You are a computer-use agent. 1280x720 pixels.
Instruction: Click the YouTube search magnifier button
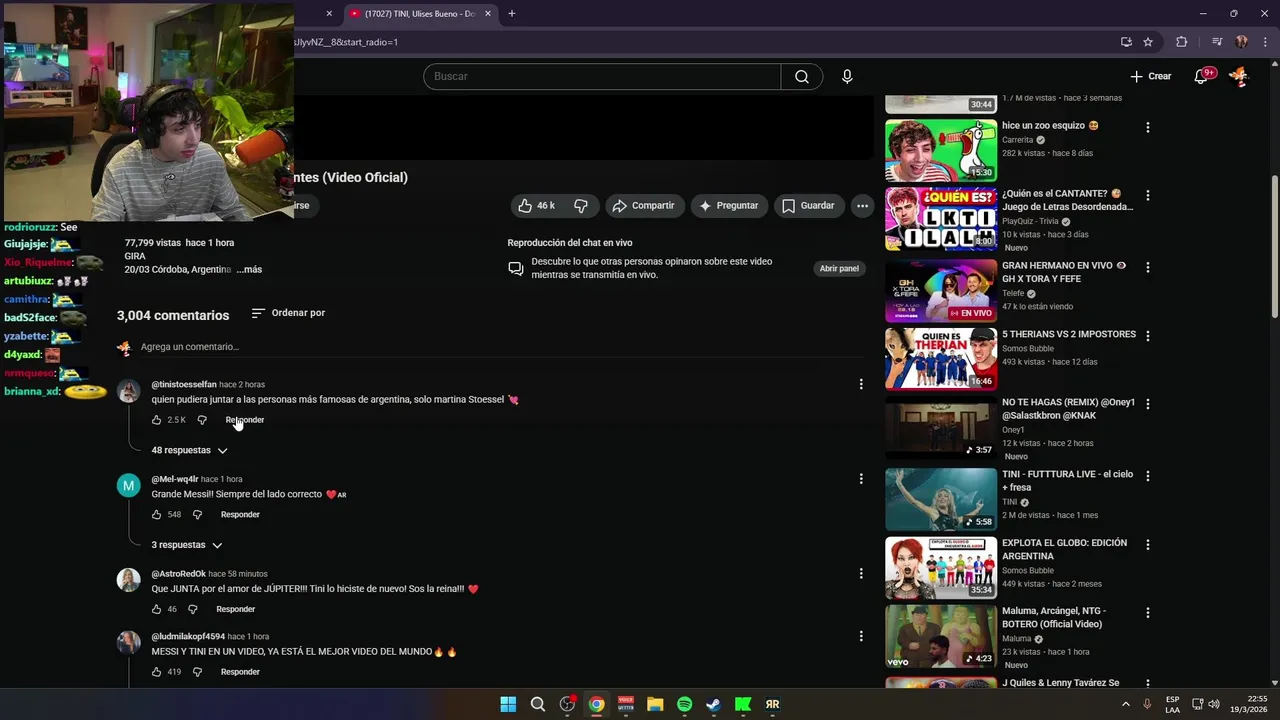click(x=802, y=77)
